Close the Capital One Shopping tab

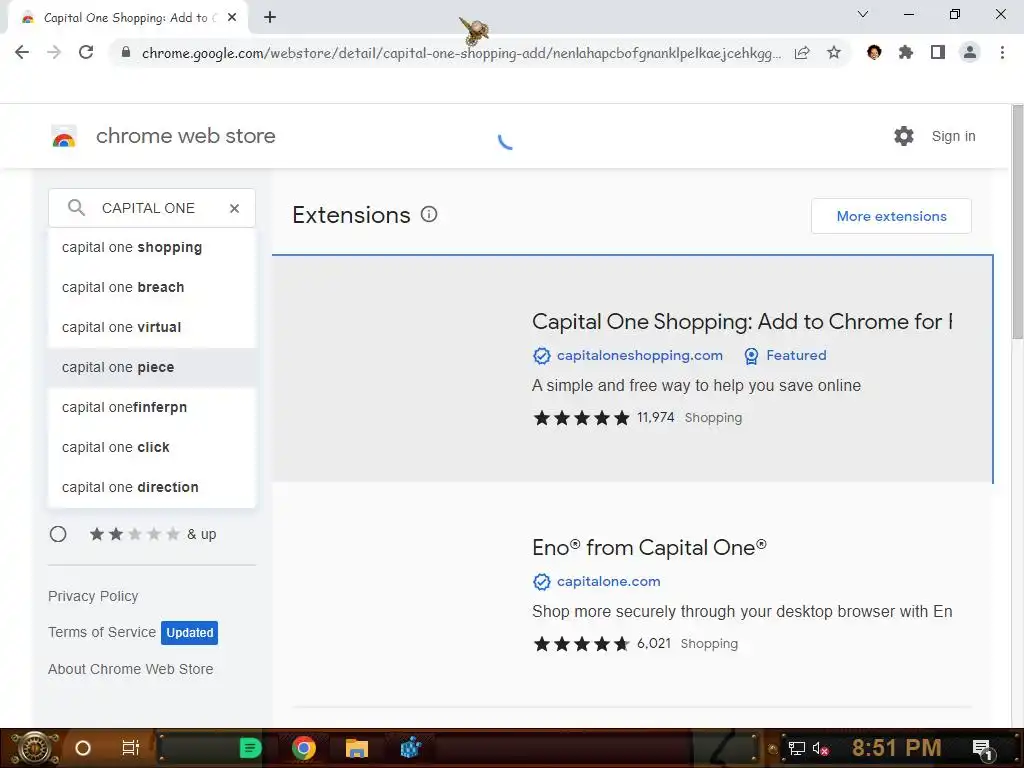tap(232, 18)
